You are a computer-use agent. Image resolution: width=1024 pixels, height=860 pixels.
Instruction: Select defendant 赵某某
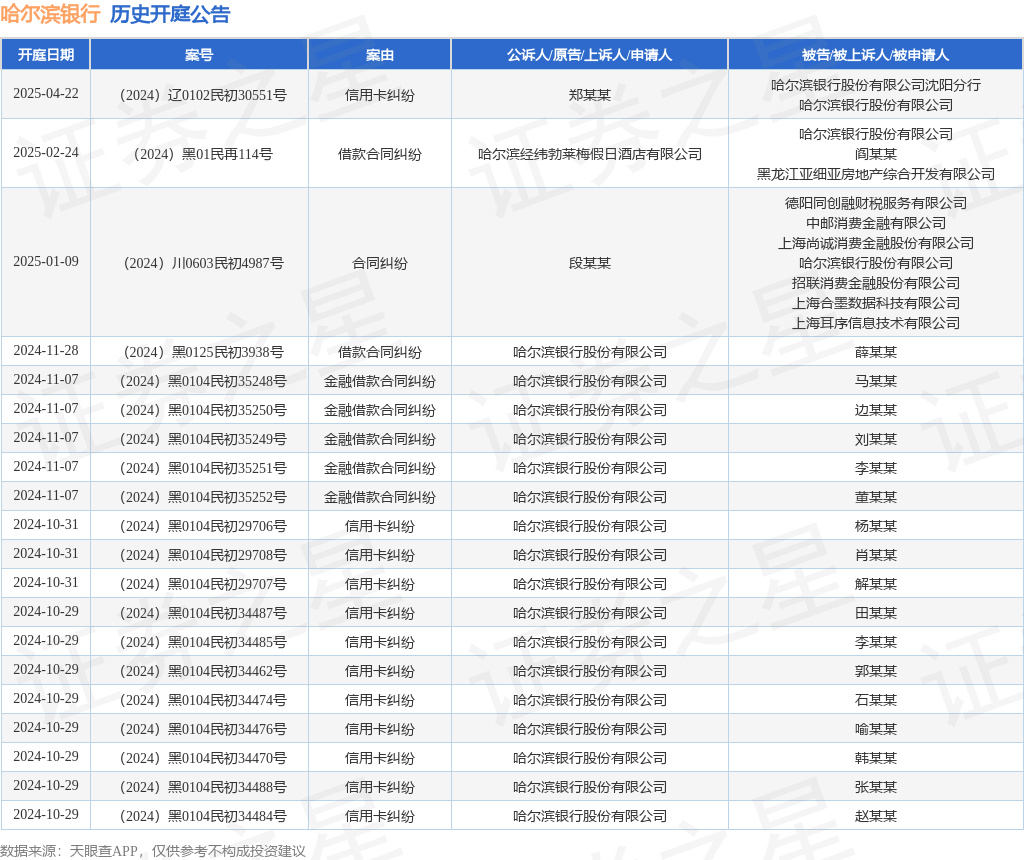click(876, 816)
